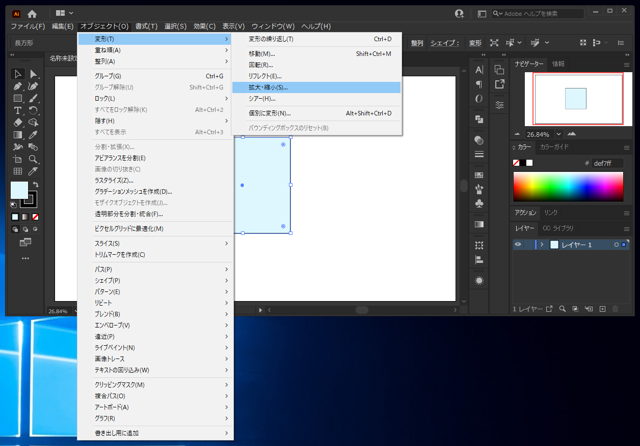Select the Zoom tool magnifier
Image resolution: width=640 pixels, height=446 pixels.
33,159
